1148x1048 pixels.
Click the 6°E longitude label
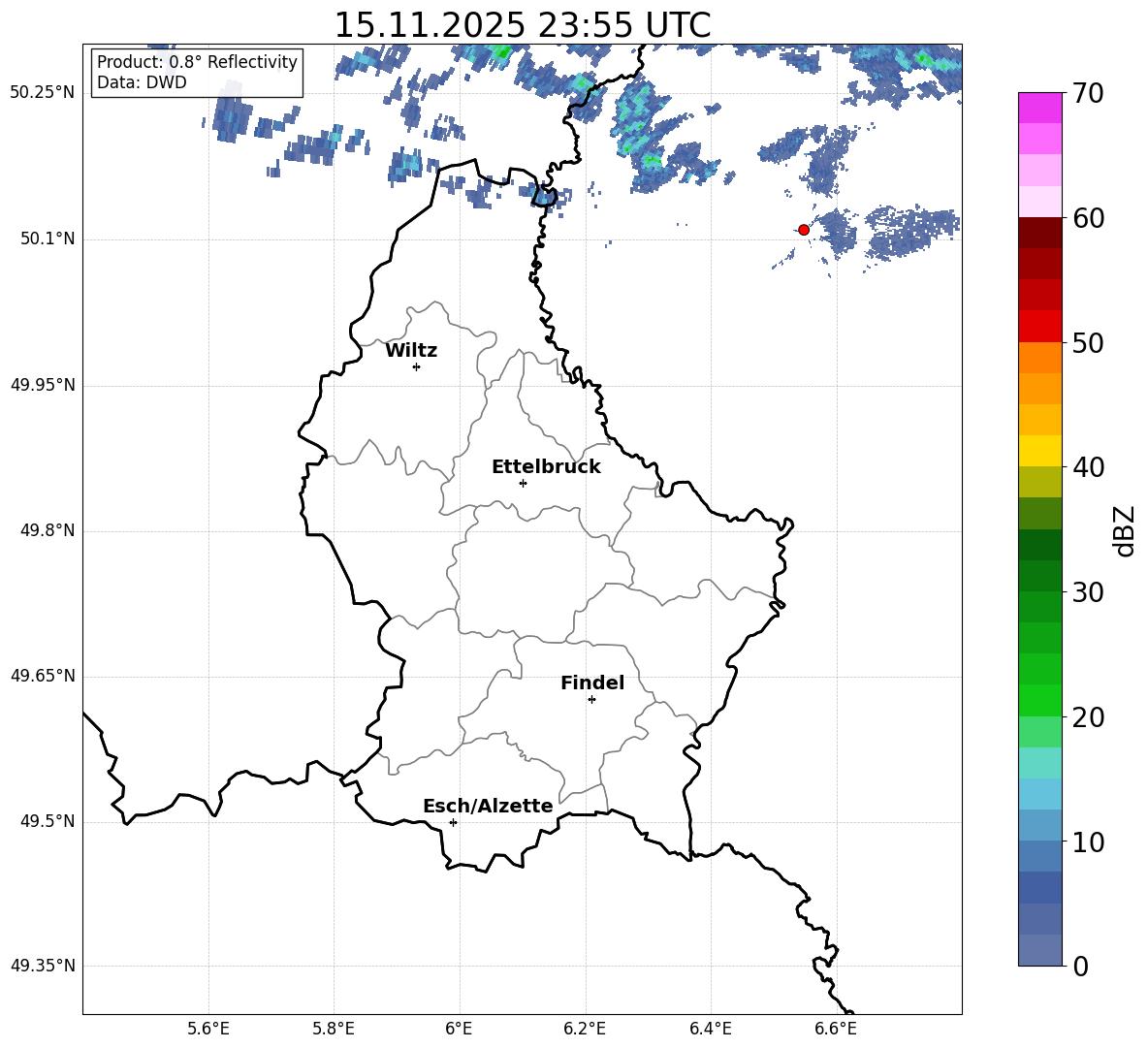(x=459, y=1029)
